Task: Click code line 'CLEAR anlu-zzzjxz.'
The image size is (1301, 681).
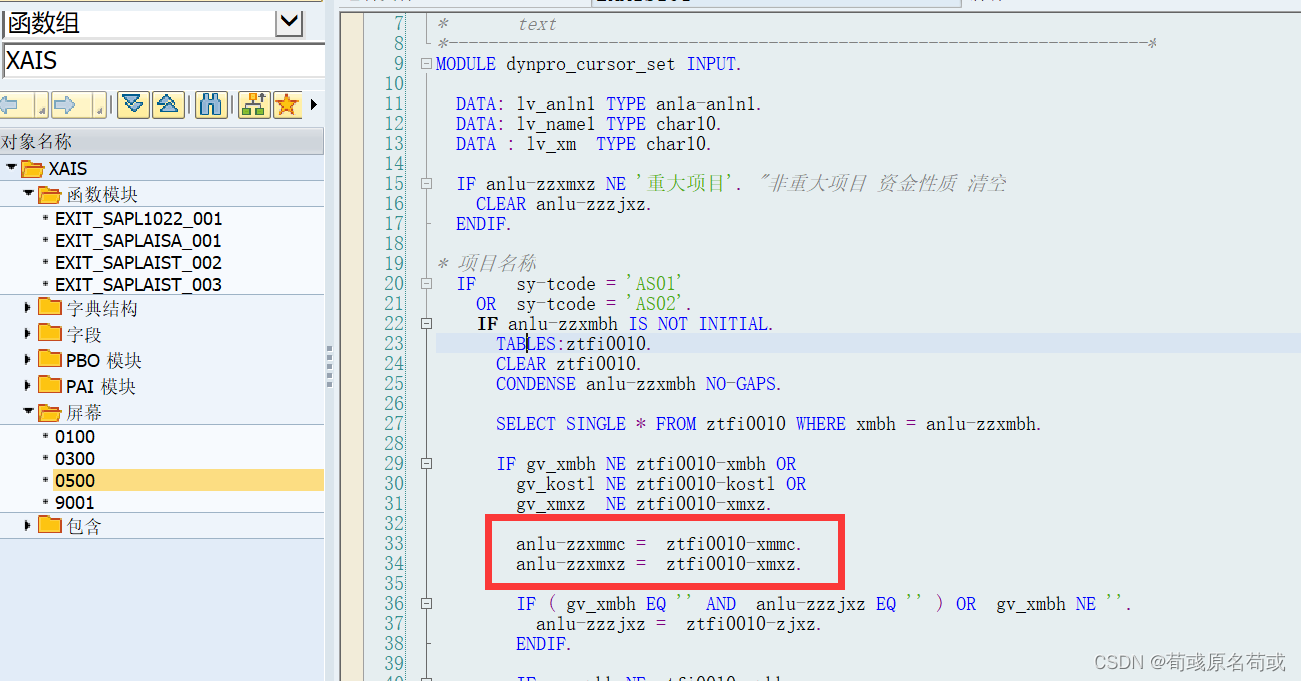Action: [563, 204]
